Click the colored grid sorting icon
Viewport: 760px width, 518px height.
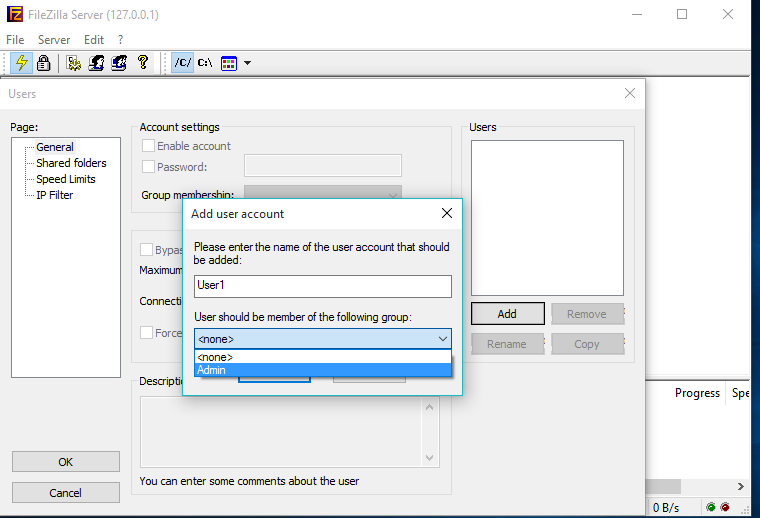[x=228, y=62]
